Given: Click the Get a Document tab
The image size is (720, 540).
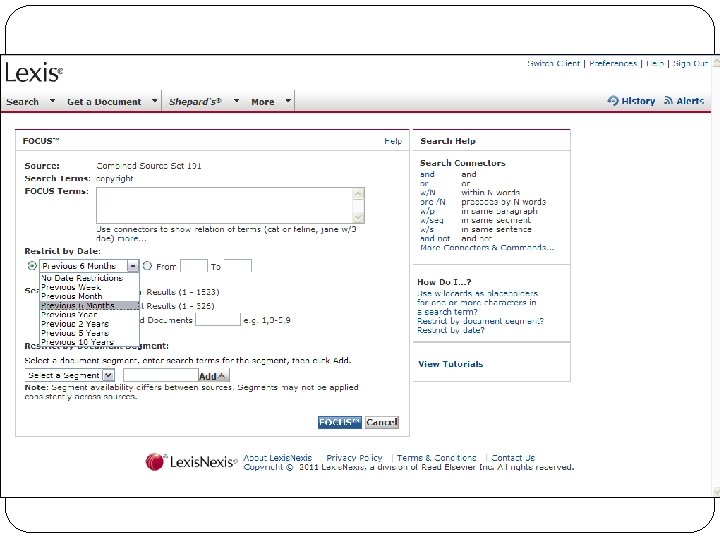Looking at the screenshot, I should click(x=104, y=101).
